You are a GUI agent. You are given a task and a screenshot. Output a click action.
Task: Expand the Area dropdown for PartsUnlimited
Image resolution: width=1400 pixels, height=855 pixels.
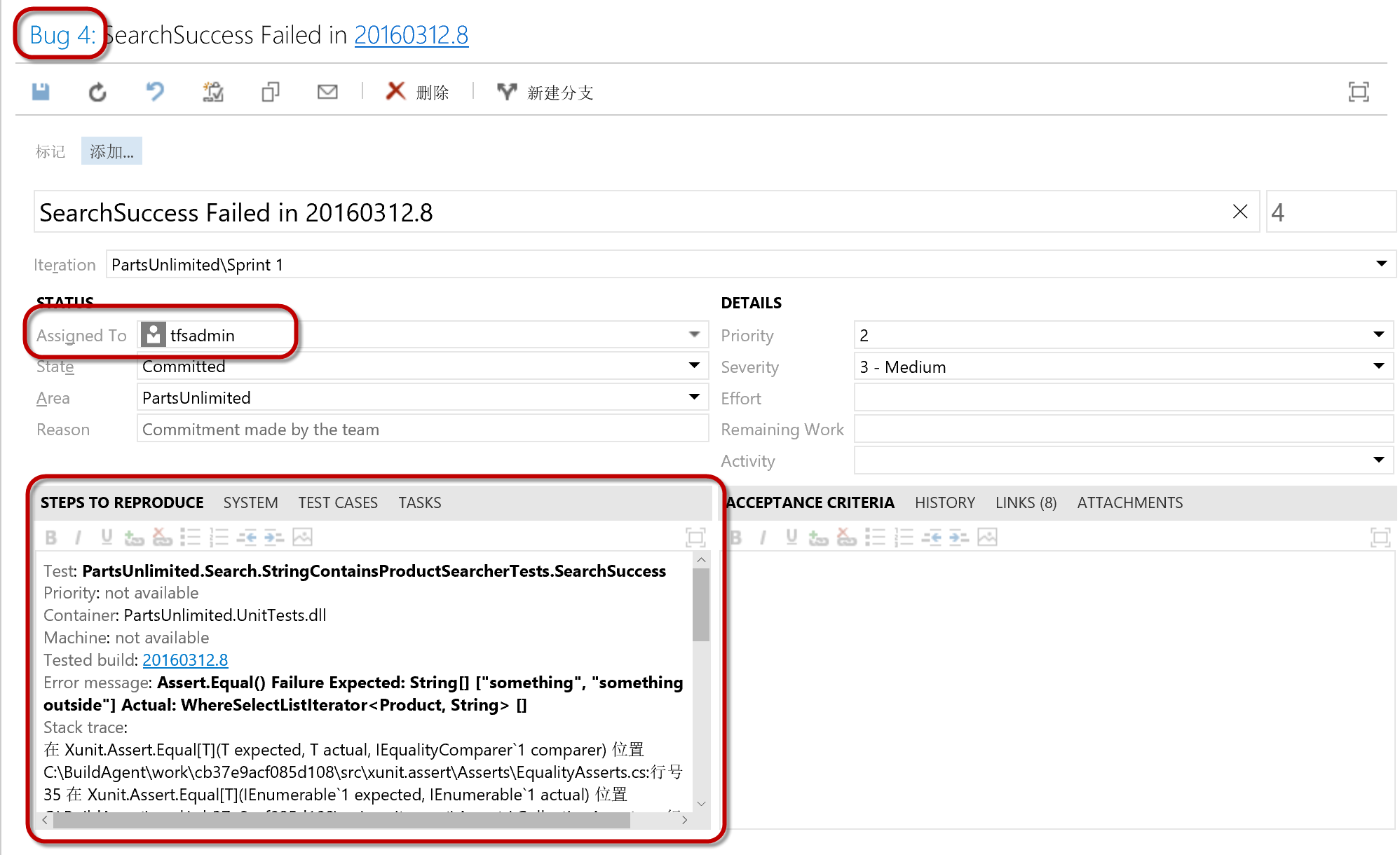[x=694, y=397]
